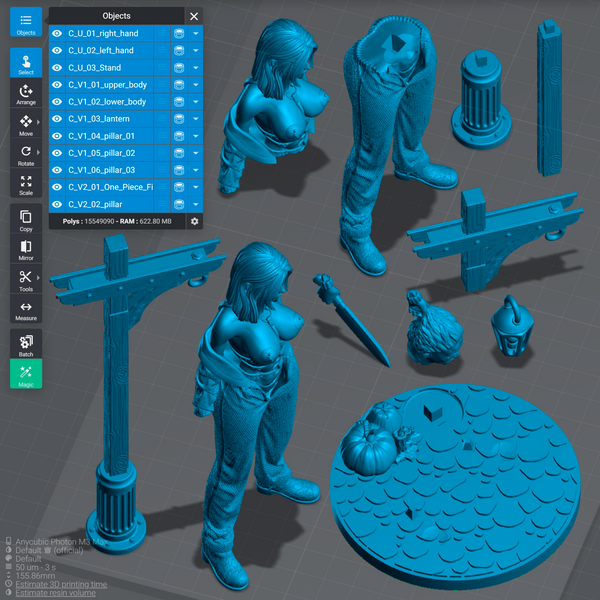Open dropdown for C_U_03_Stand
The width and height of the screenshot is (600, 600).
[x=196, y=68]
